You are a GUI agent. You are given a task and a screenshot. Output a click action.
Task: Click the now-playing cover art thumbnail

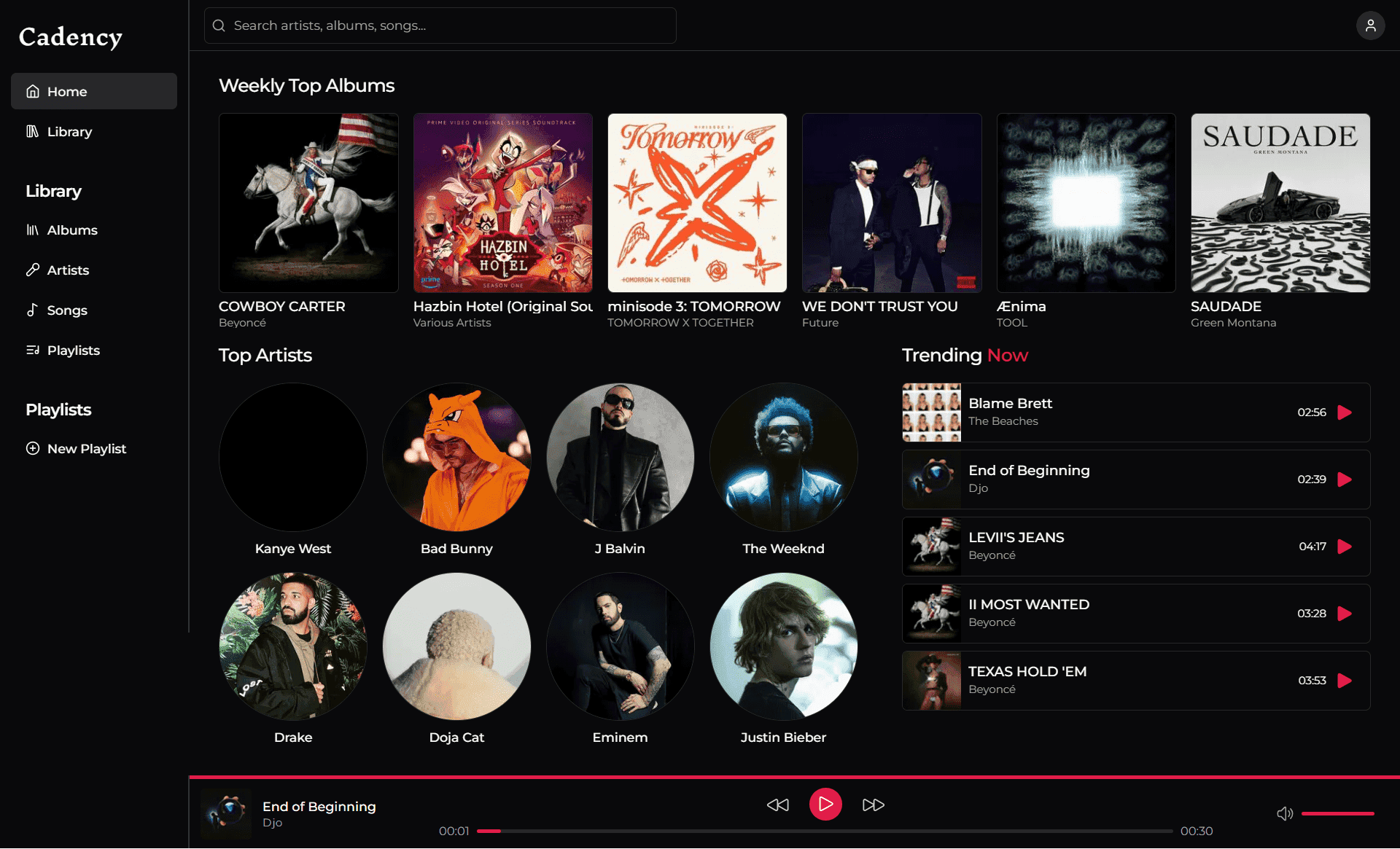point(226,813)
